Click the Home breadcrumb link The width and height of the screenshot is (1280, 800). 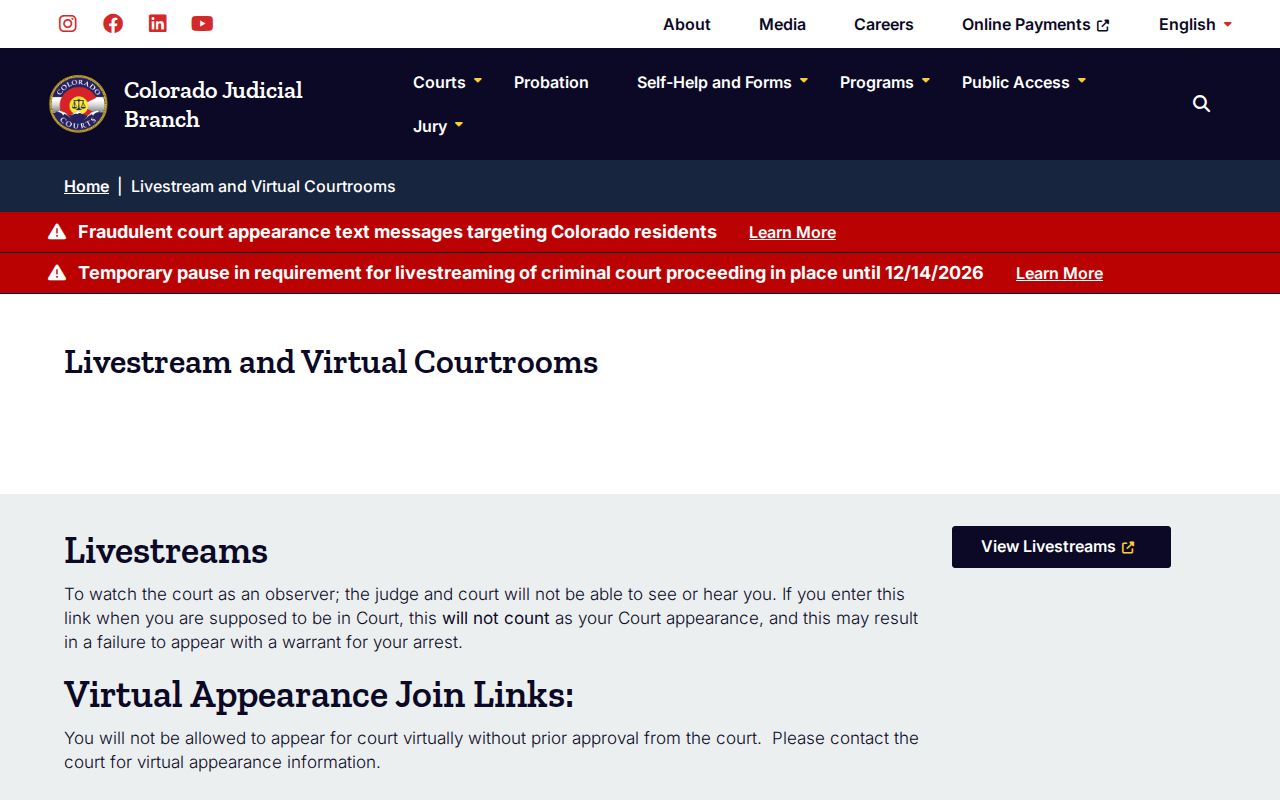pos(86,186)
